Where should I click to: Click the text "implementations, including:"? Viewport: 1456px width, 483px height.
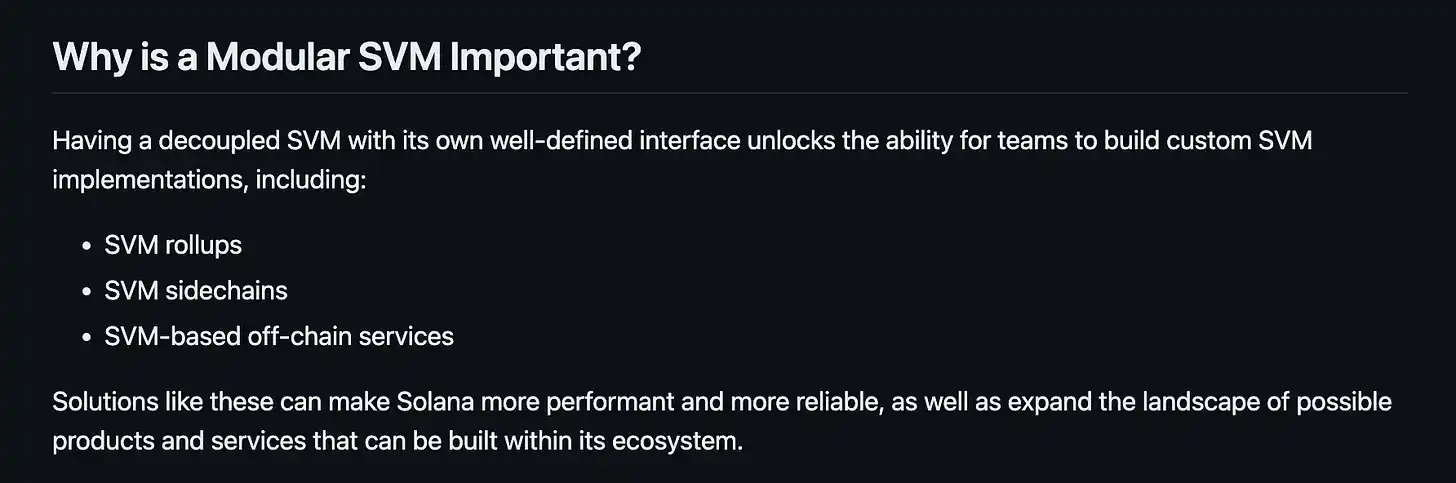[x=210, y=183]
